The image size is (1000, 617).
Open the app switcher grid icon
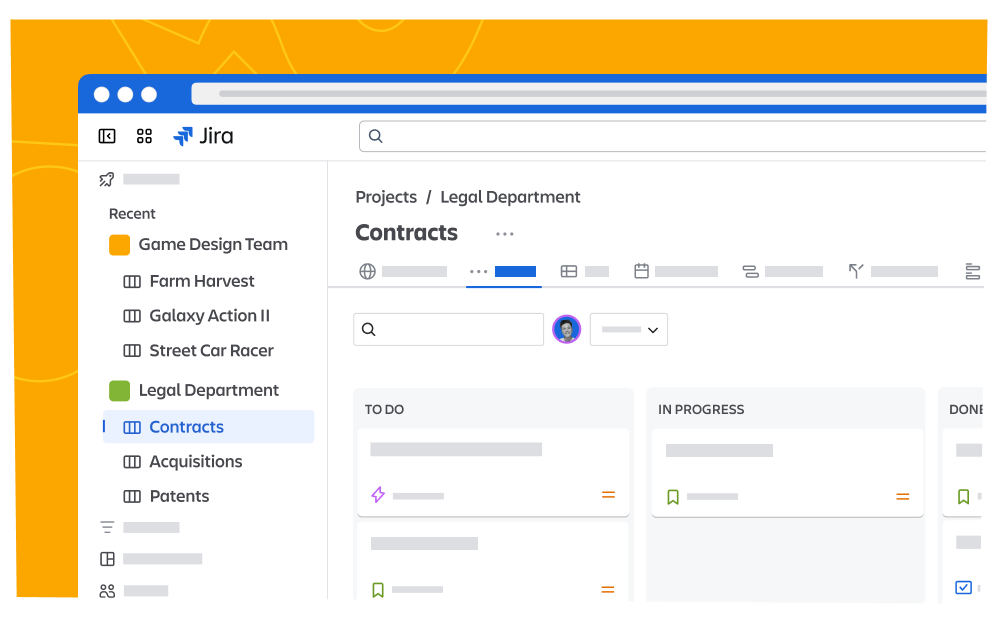tap(144, 136)
